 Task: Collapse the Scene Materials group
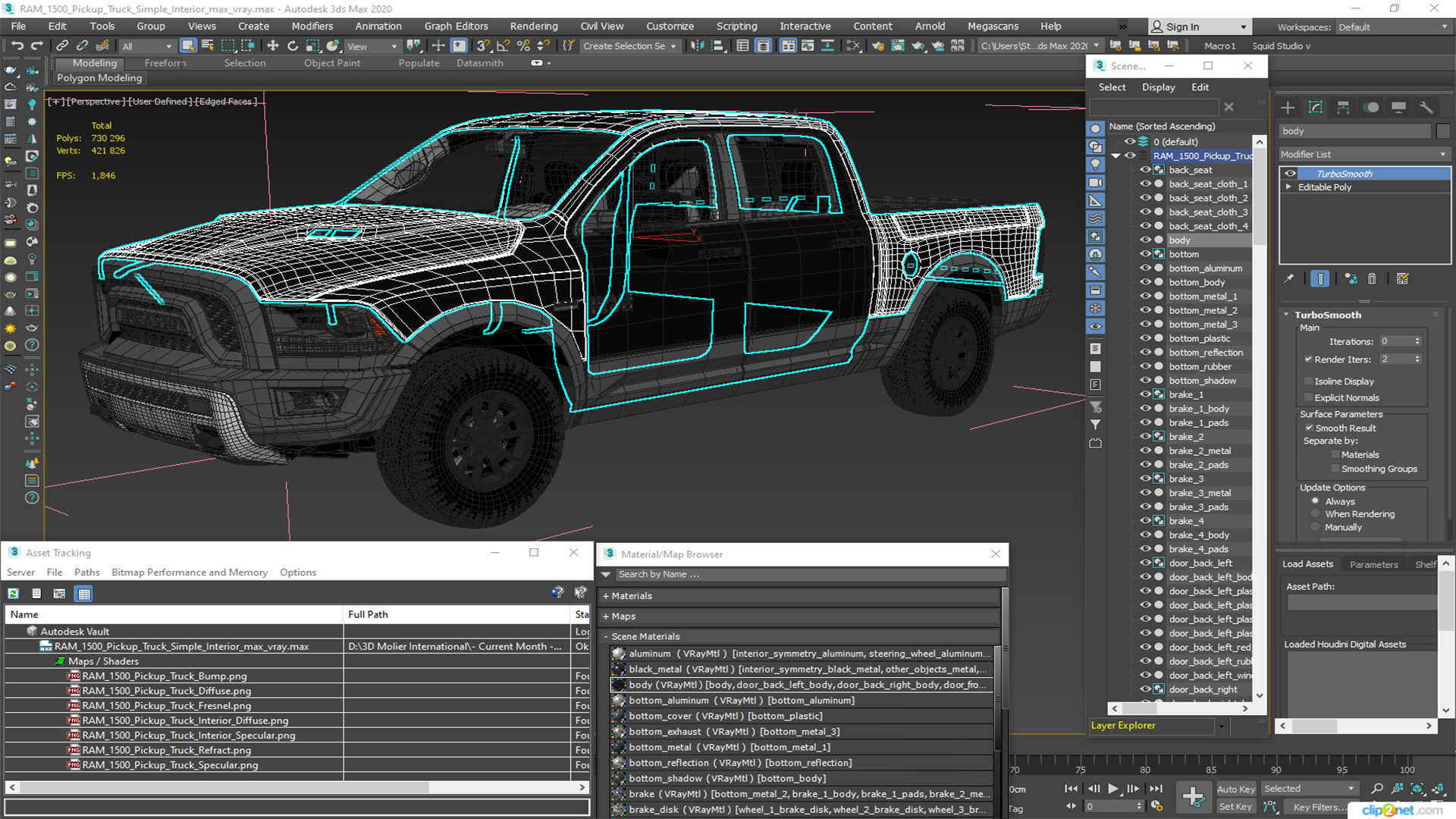(x=606, y=637)
